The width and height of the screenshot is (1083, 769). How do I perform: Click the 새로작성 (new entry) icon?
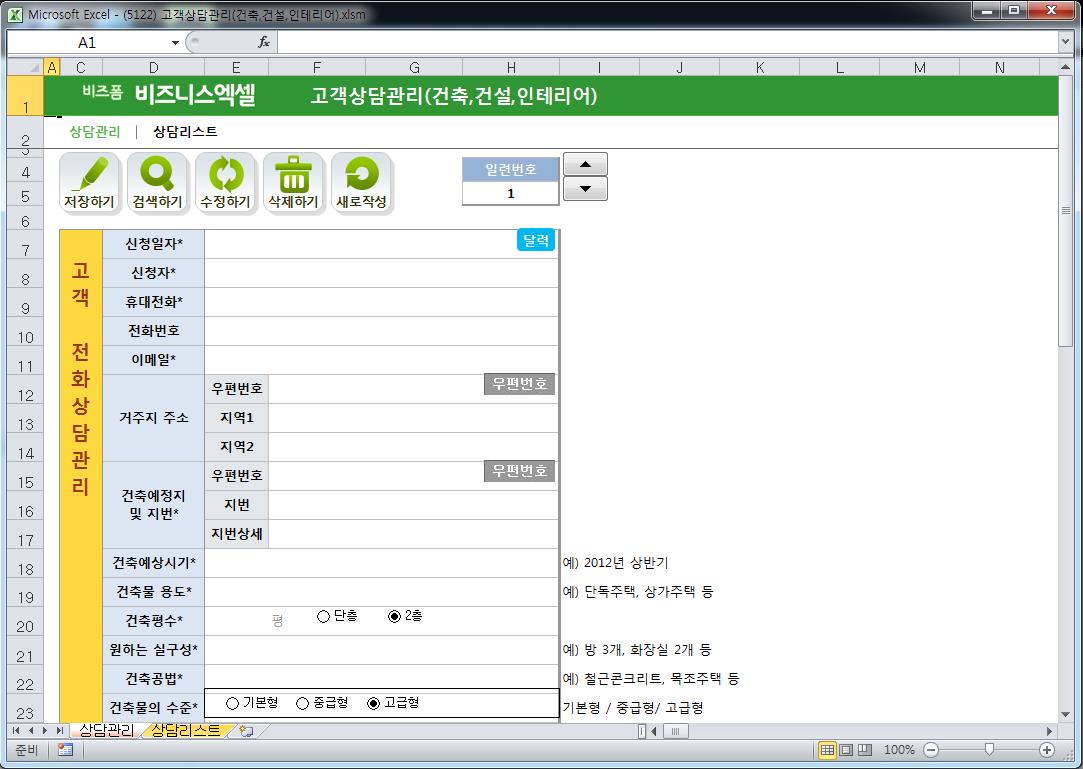(360, 177)
